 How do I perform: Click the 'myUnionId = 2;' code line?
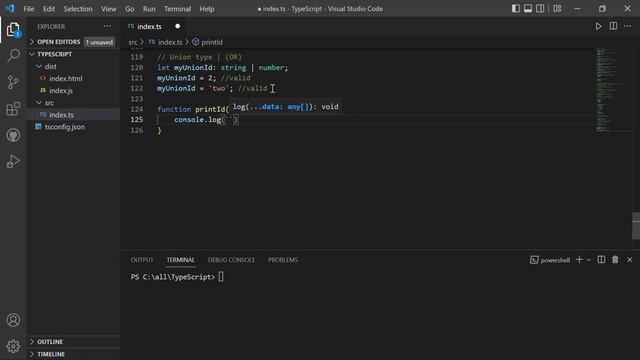click(187, 78)
